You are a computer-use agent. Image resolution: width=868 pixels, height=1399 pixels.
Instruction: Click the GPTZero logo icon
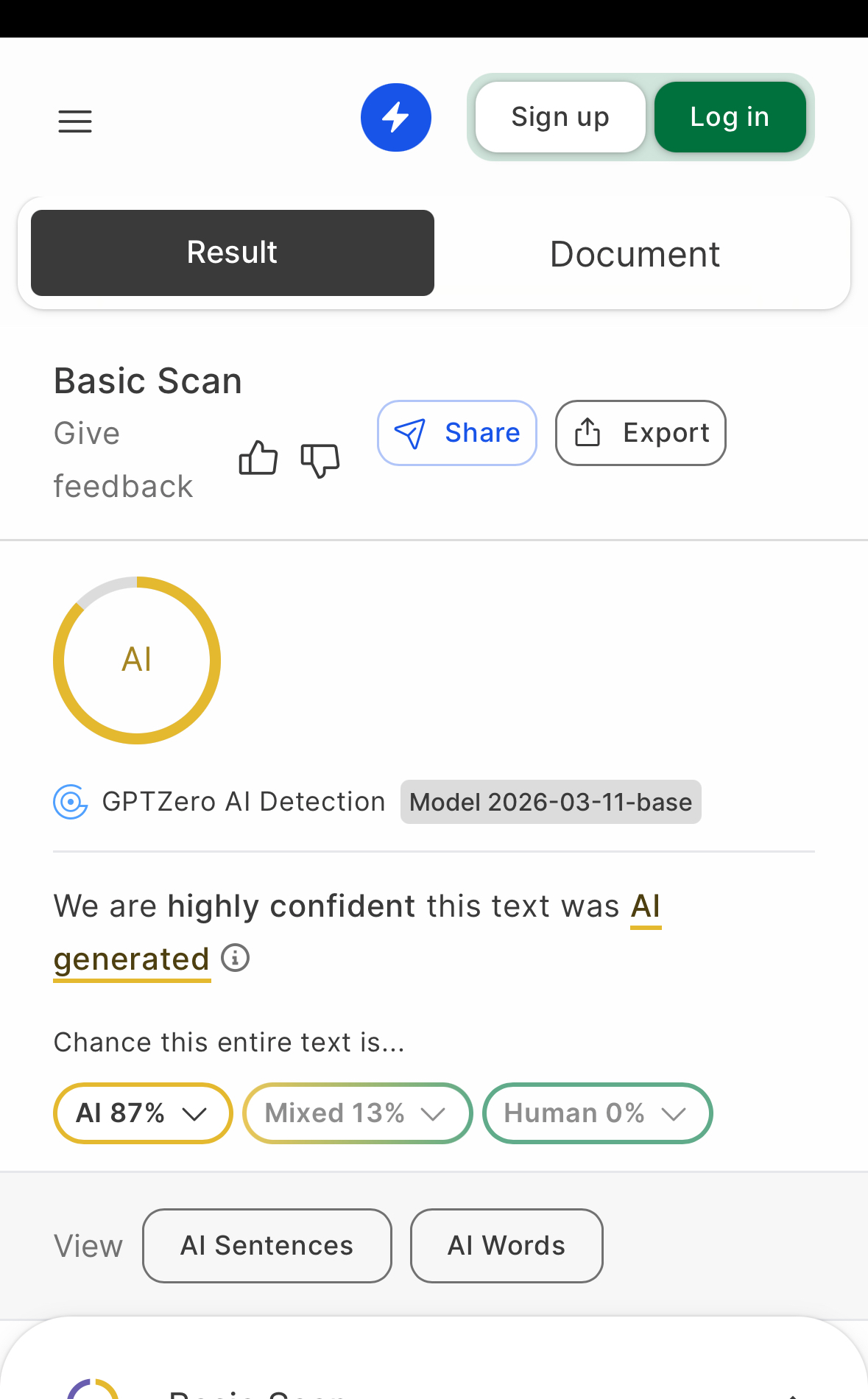(x=71, y=802)
